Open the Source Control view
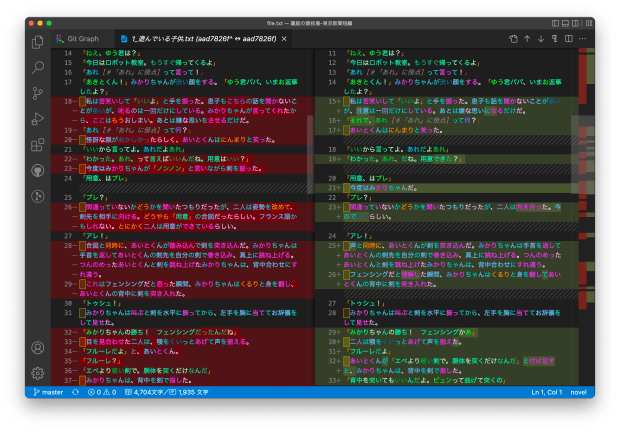 pos(38,93)
